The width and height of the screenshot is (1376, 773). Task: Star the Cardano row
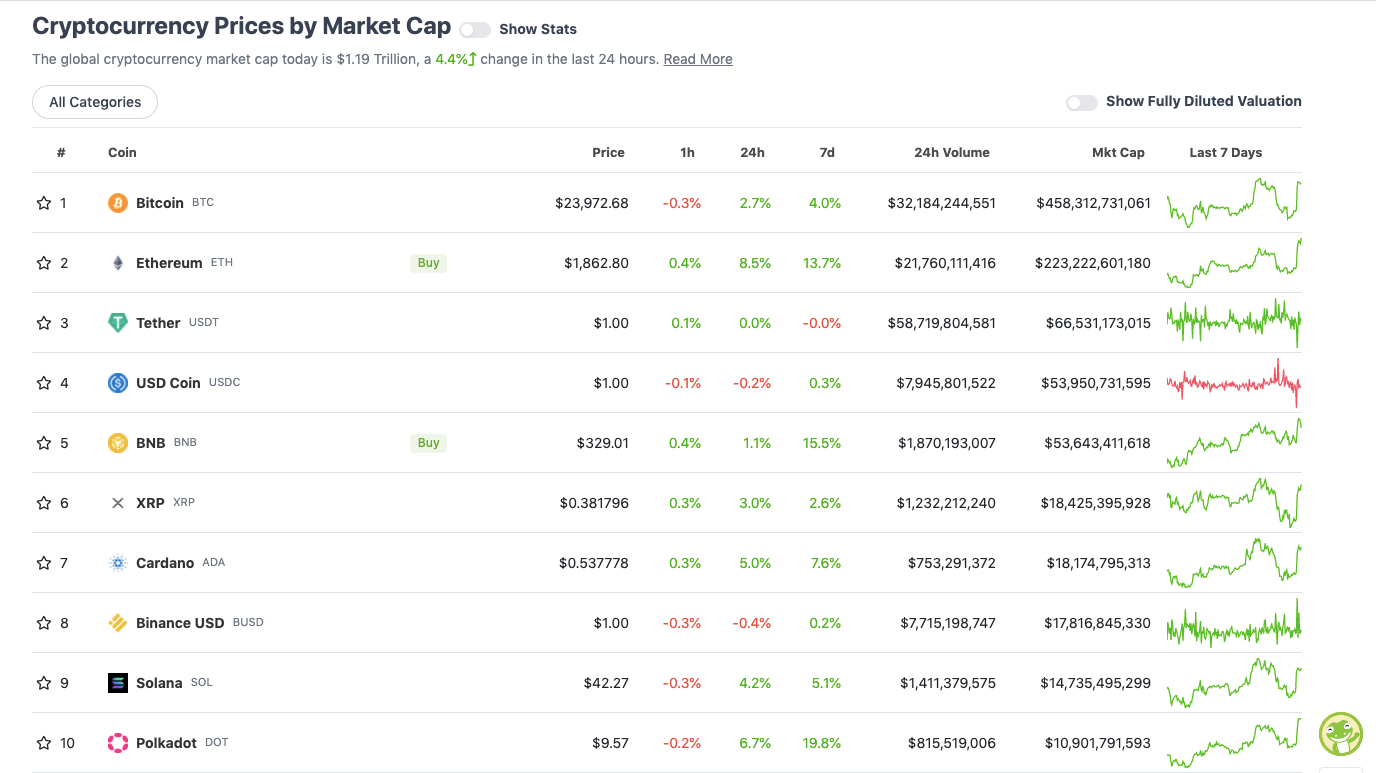[44, 563]
